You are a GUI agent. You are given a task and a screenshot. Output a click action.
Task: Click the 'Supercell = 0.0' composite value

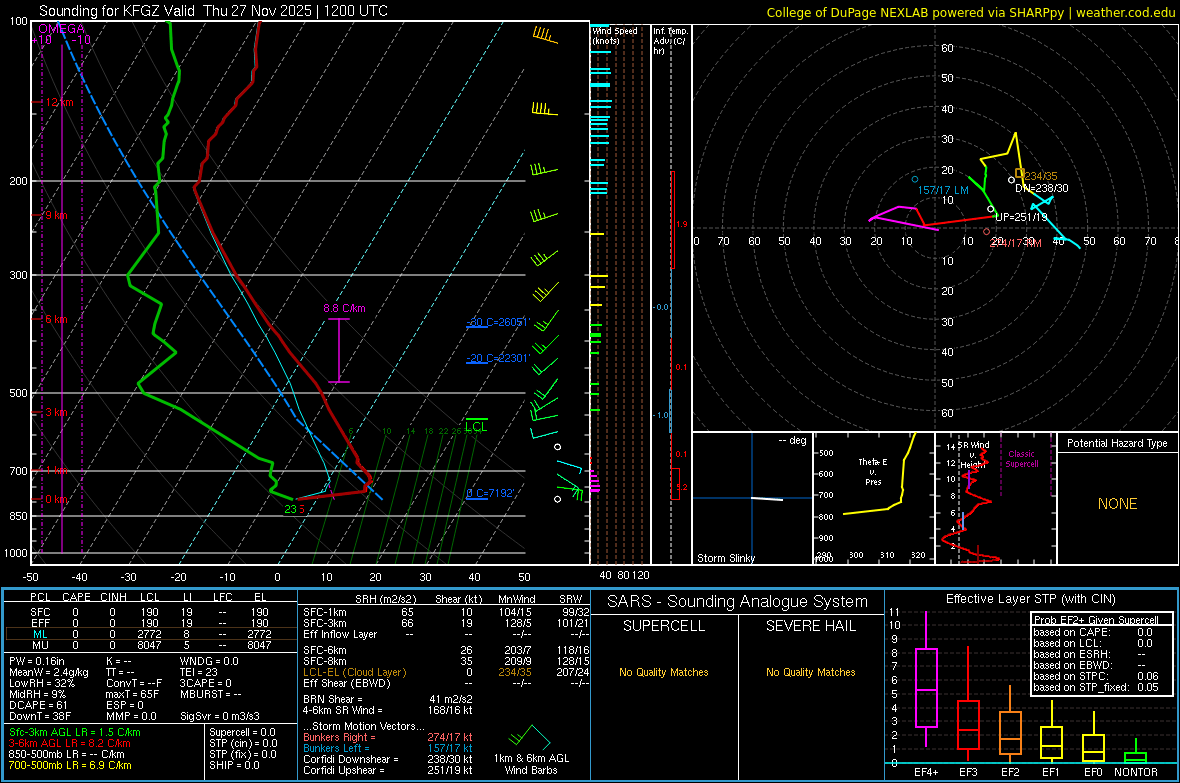coord(242,733)
